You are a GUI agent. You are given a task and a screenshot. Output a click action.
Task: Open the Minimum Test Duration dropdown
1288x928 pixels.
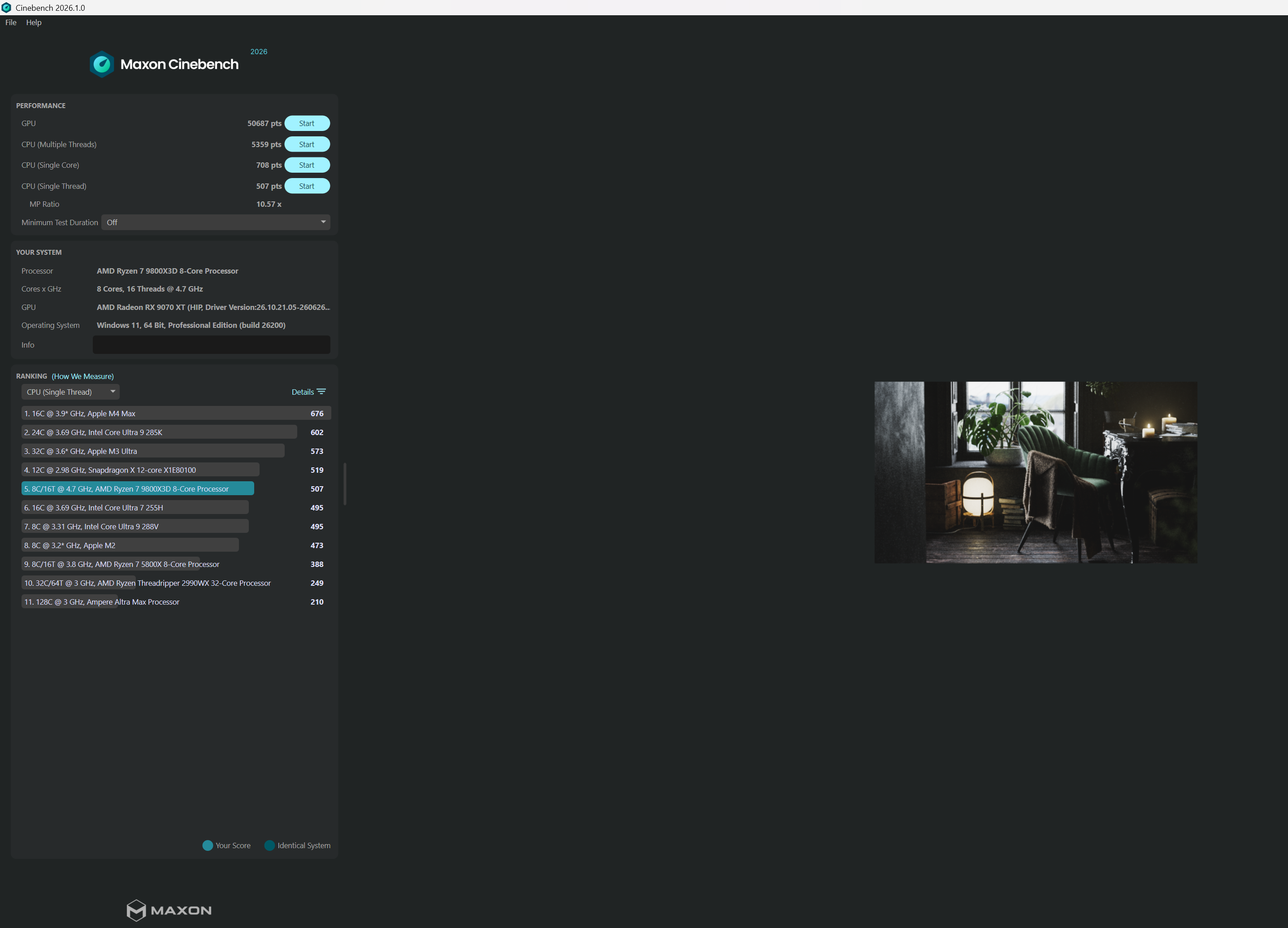pos(216,222)
